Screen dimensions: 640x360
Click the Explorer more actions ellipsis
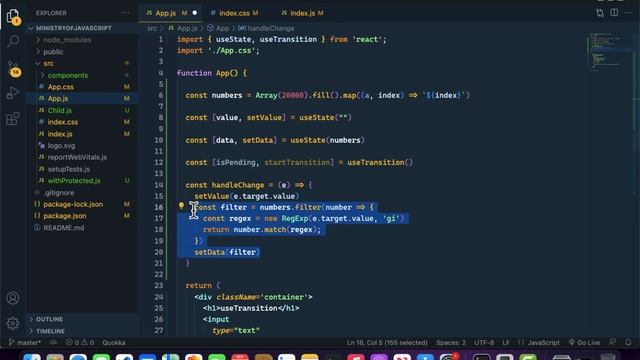126,13
